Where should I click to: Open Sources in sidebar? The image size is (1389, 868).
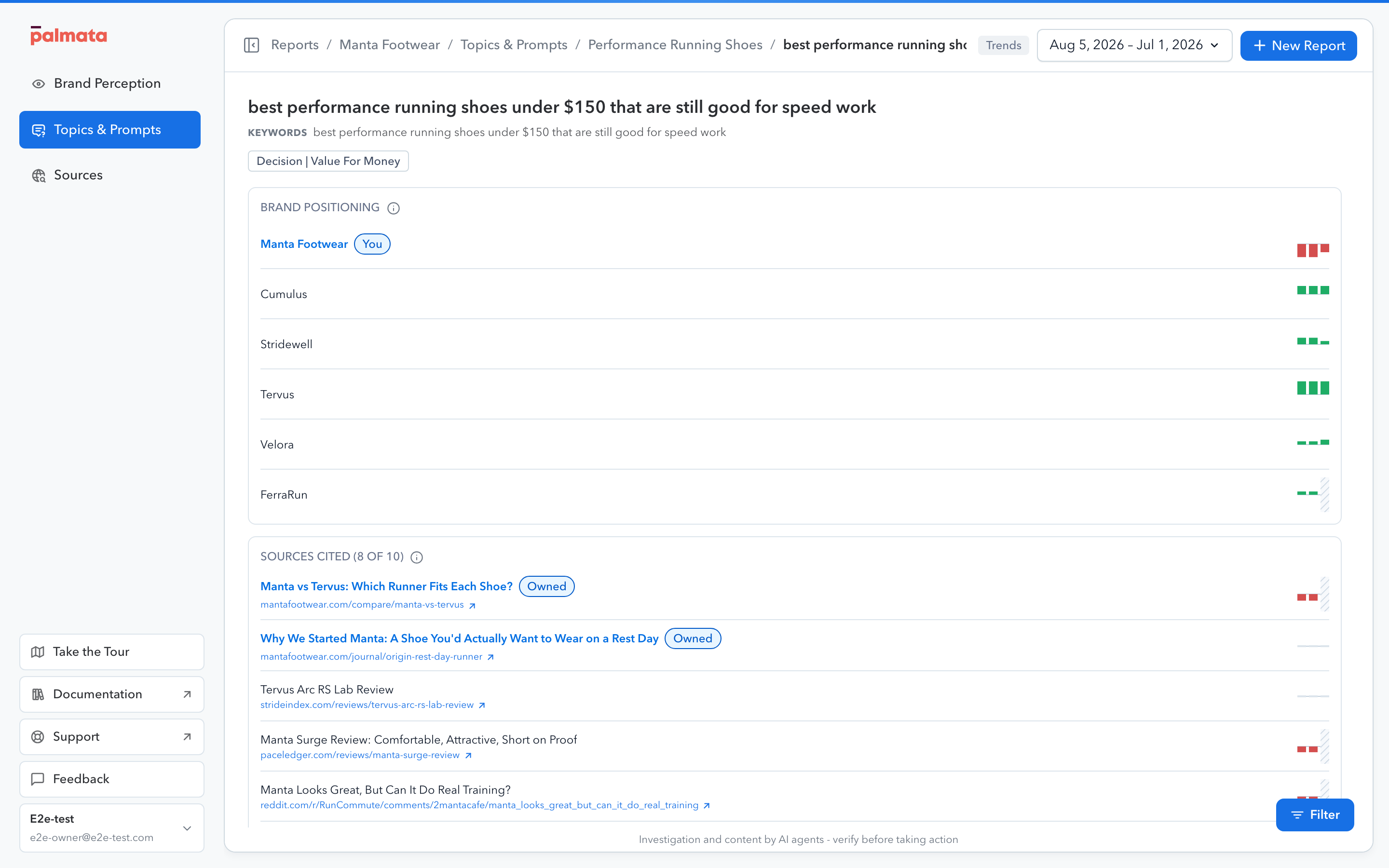(x=109, y=175)
